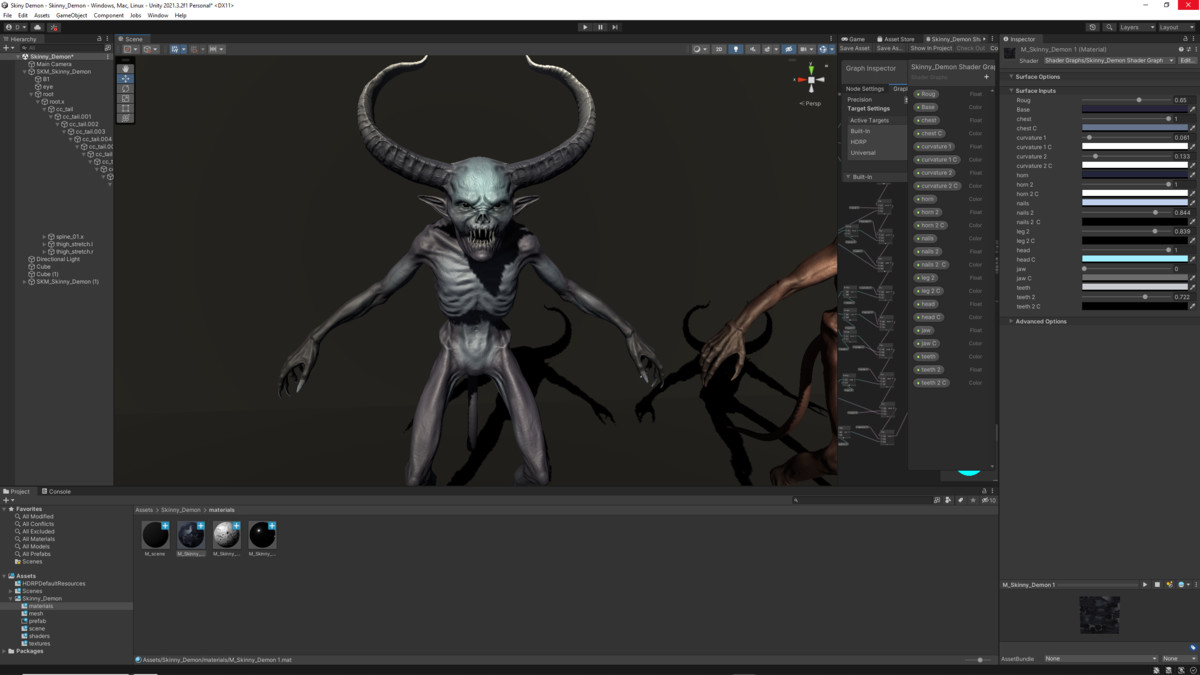Expand thigh_stretch.l in Hierarchy
Viewport: 1200px width, 675px height.
click(45, 244)
